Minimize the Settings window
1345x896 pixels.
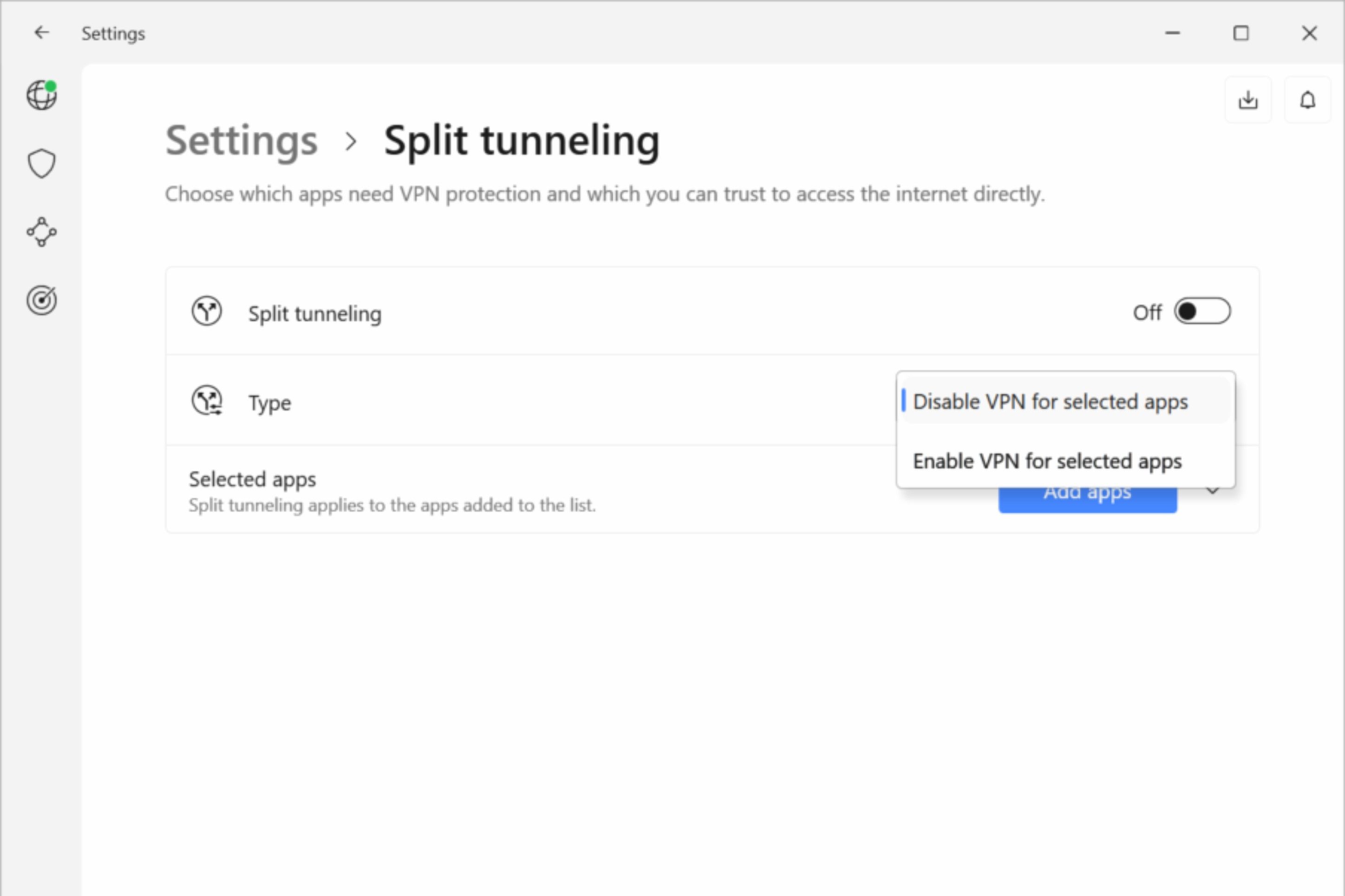(x=1172, y=33)
